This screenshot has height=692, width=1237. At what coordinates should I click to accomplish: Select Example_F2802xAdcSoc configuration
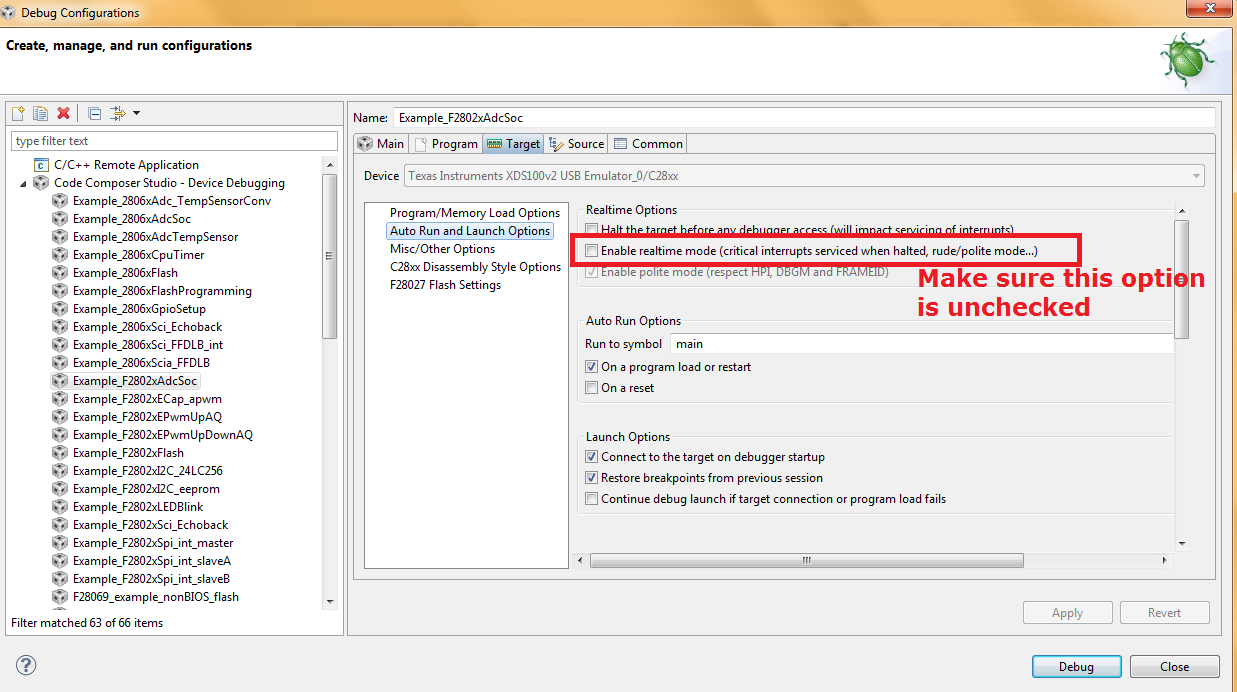pos(136,381)
